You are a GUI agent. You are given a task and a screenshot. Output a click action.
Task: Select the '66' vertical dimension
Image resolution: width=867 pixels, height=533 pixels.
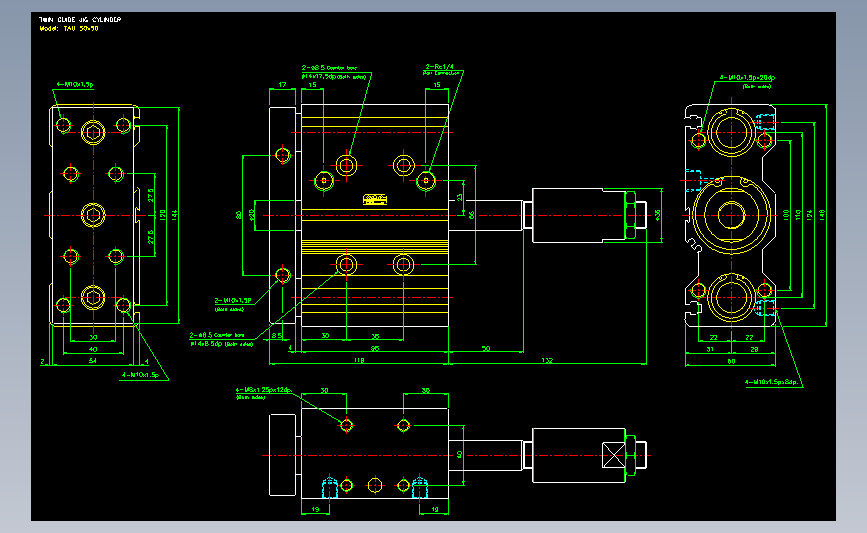pyautogui.click(x=472, y=215)
